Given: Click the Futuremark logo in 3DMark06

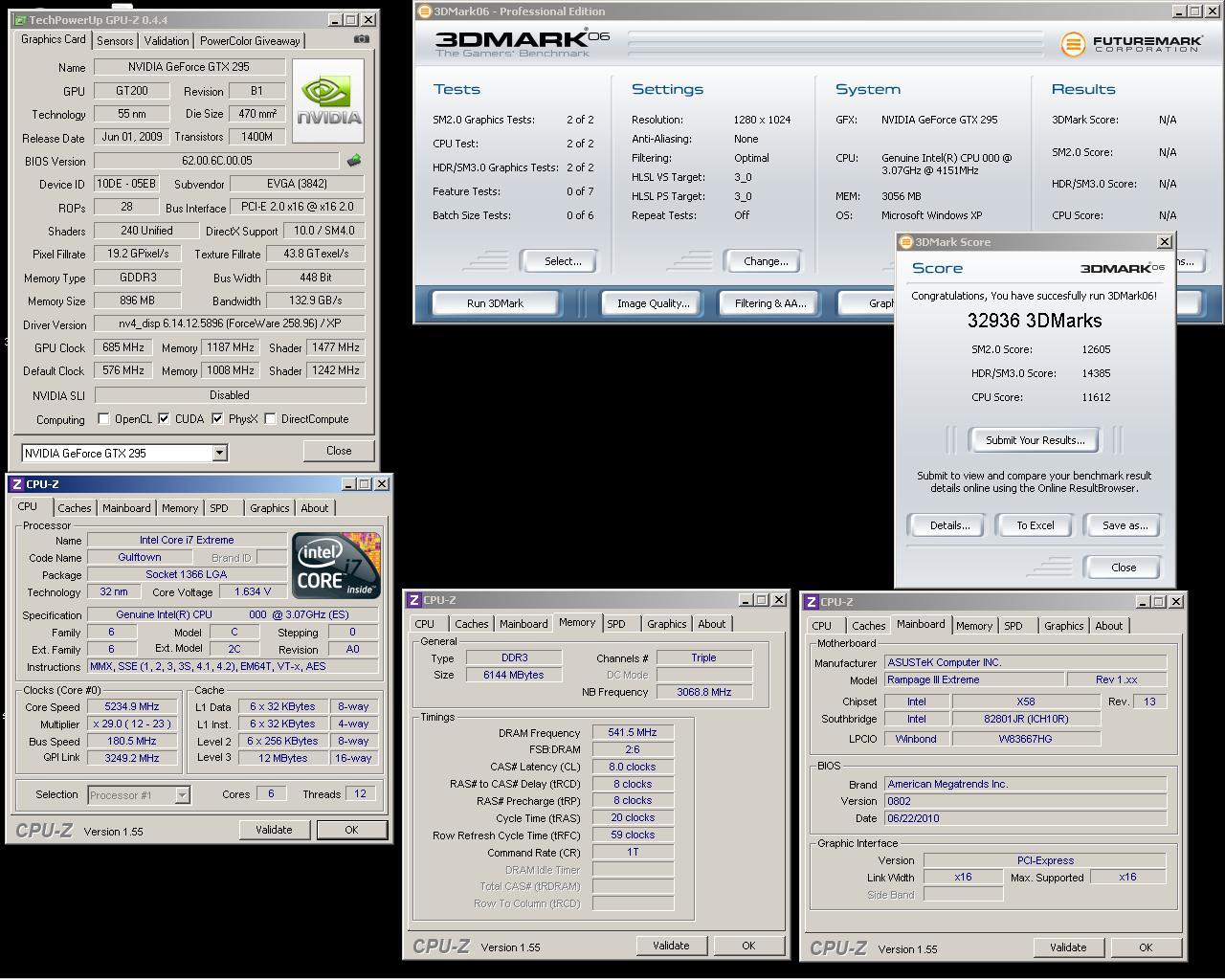Looking at the screenshot, I should [x=1131, y=44].
